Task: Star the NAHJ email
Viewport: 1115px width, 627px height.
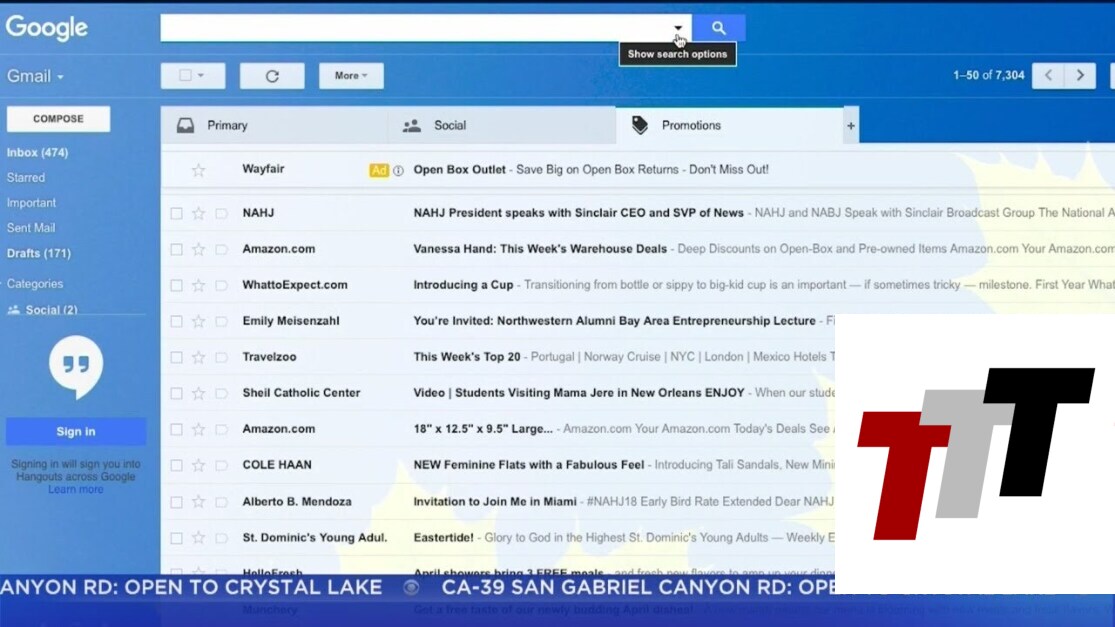Action: tap(198, 213)
